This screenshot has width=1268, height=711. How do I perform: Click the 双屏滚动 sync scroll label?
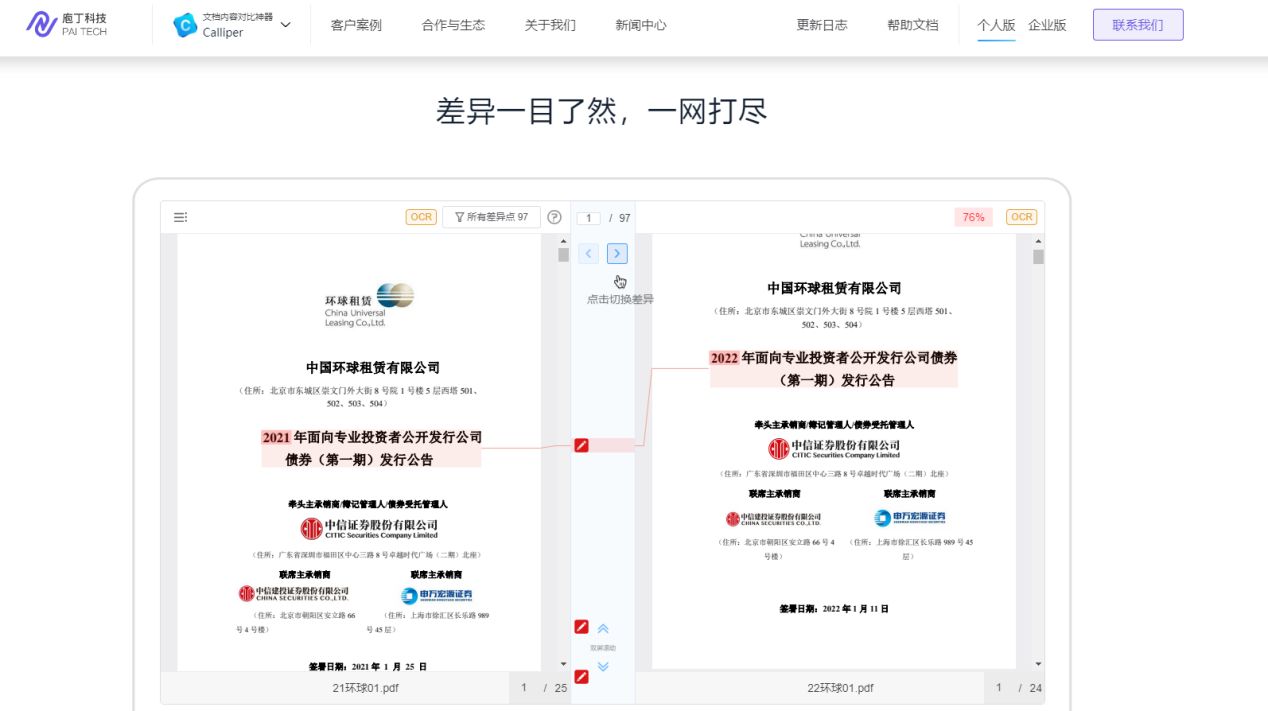tap(603, 648)
